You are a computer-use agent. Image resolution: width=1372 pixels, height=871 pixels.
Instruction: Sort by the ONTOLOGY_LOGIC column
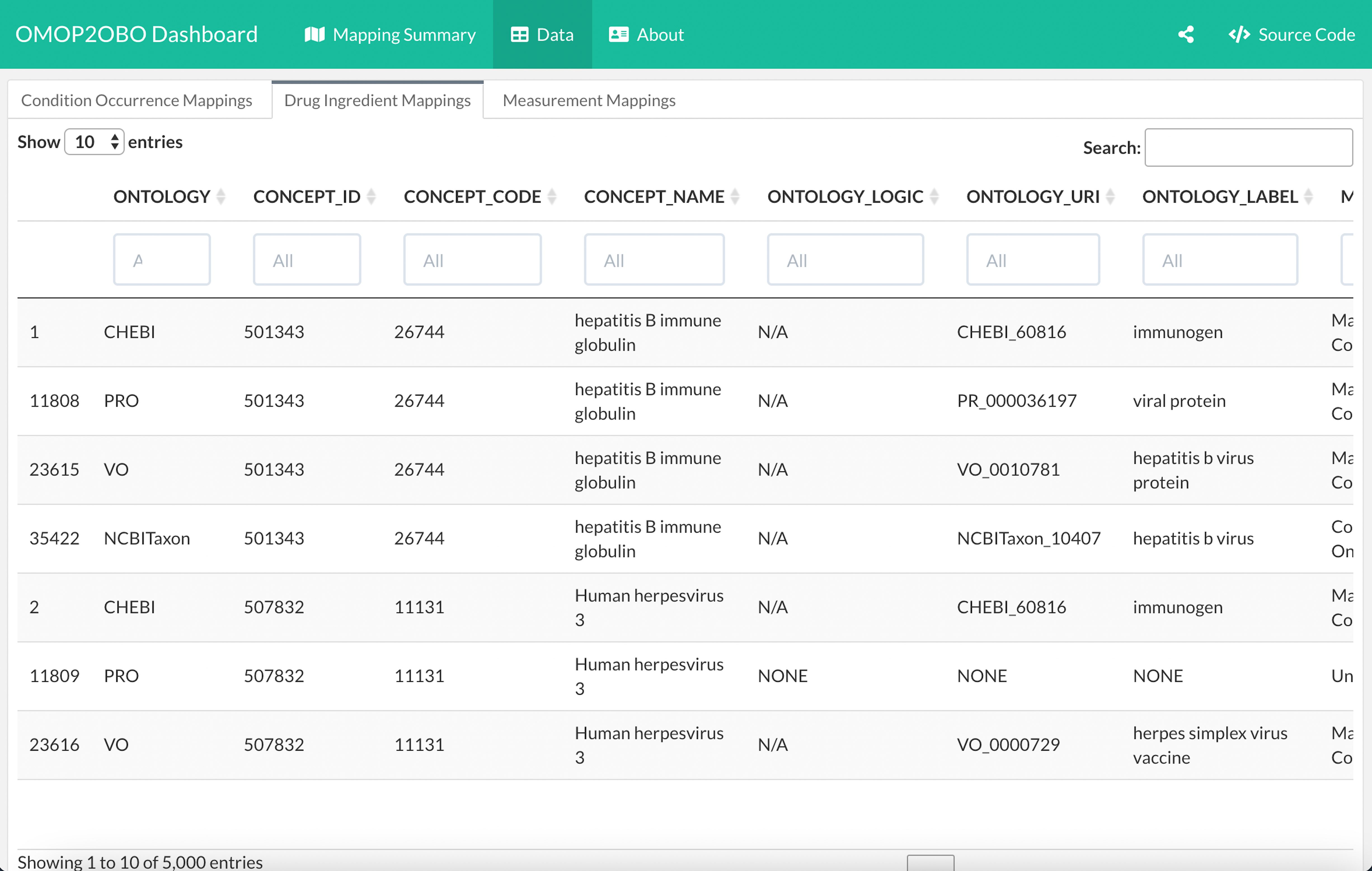pyautogui.click(x=853, y=196)
